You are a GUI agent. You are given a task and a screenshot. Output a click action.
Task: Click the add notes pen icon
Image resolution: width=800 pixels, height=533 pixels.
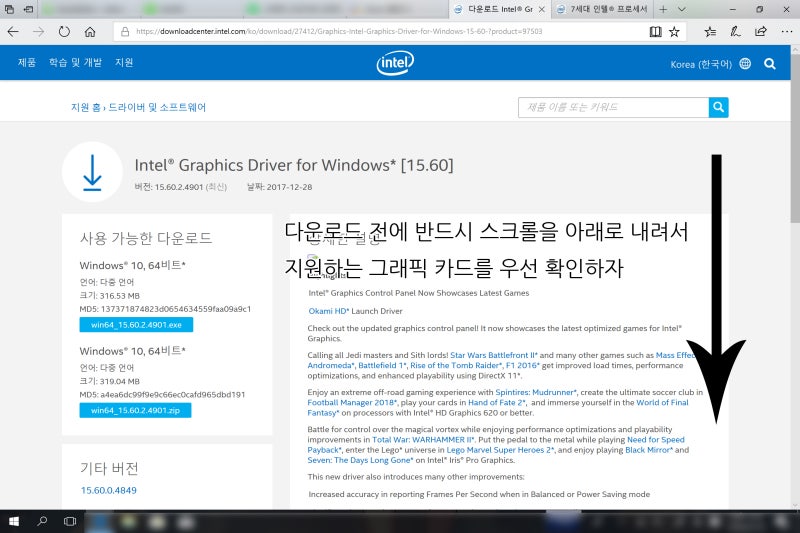click(735, 32)
